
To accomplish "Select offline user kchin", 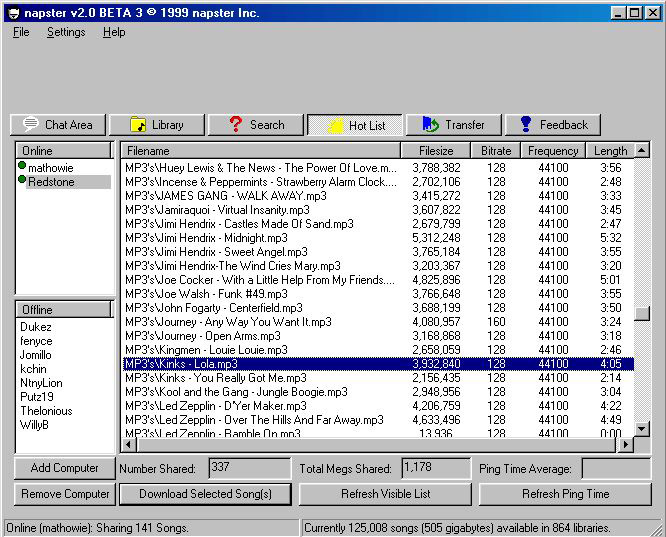I will coord(33,369).
